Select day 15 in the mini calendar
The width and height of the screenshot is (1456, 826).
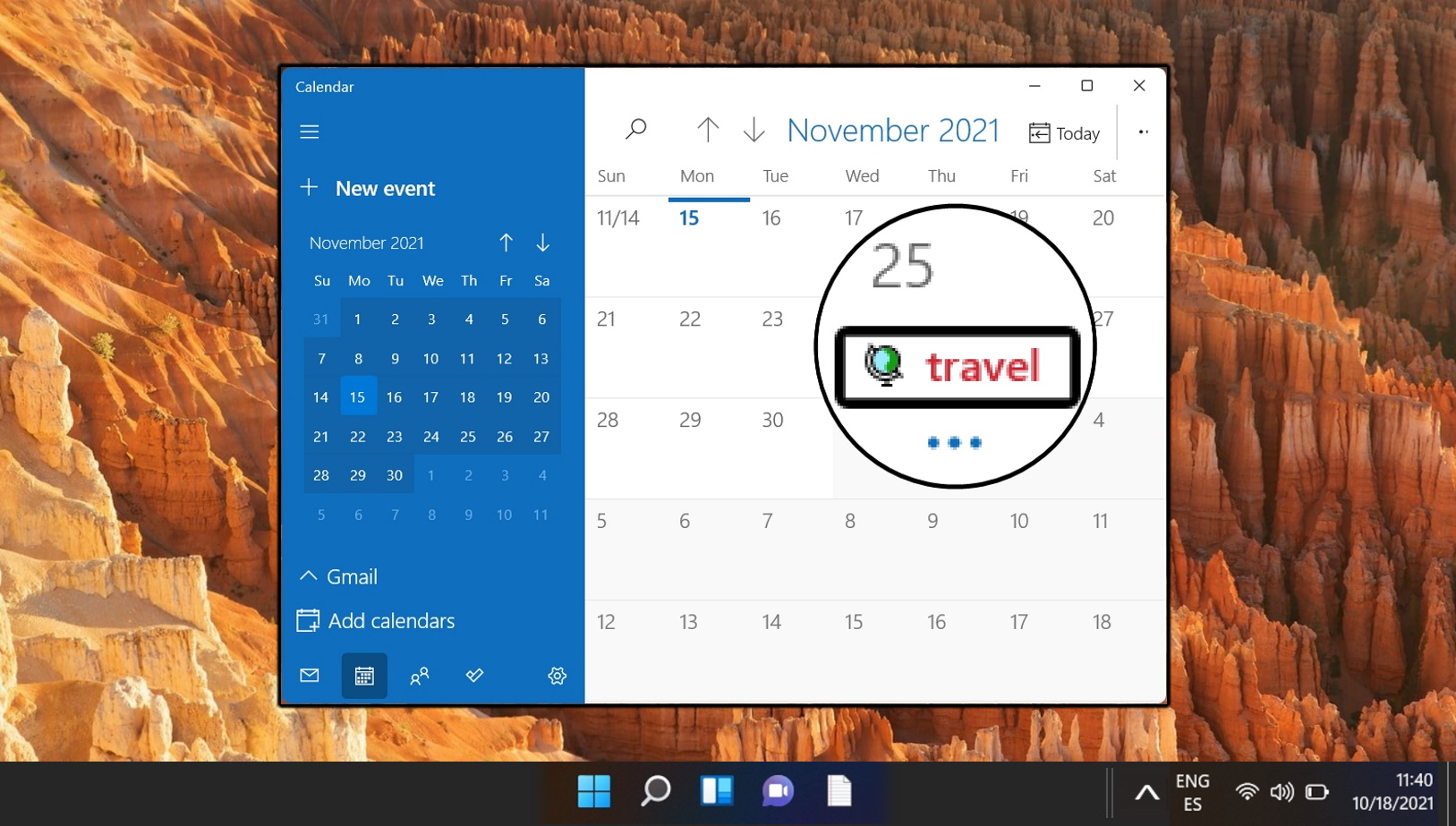tap(357, 396)
